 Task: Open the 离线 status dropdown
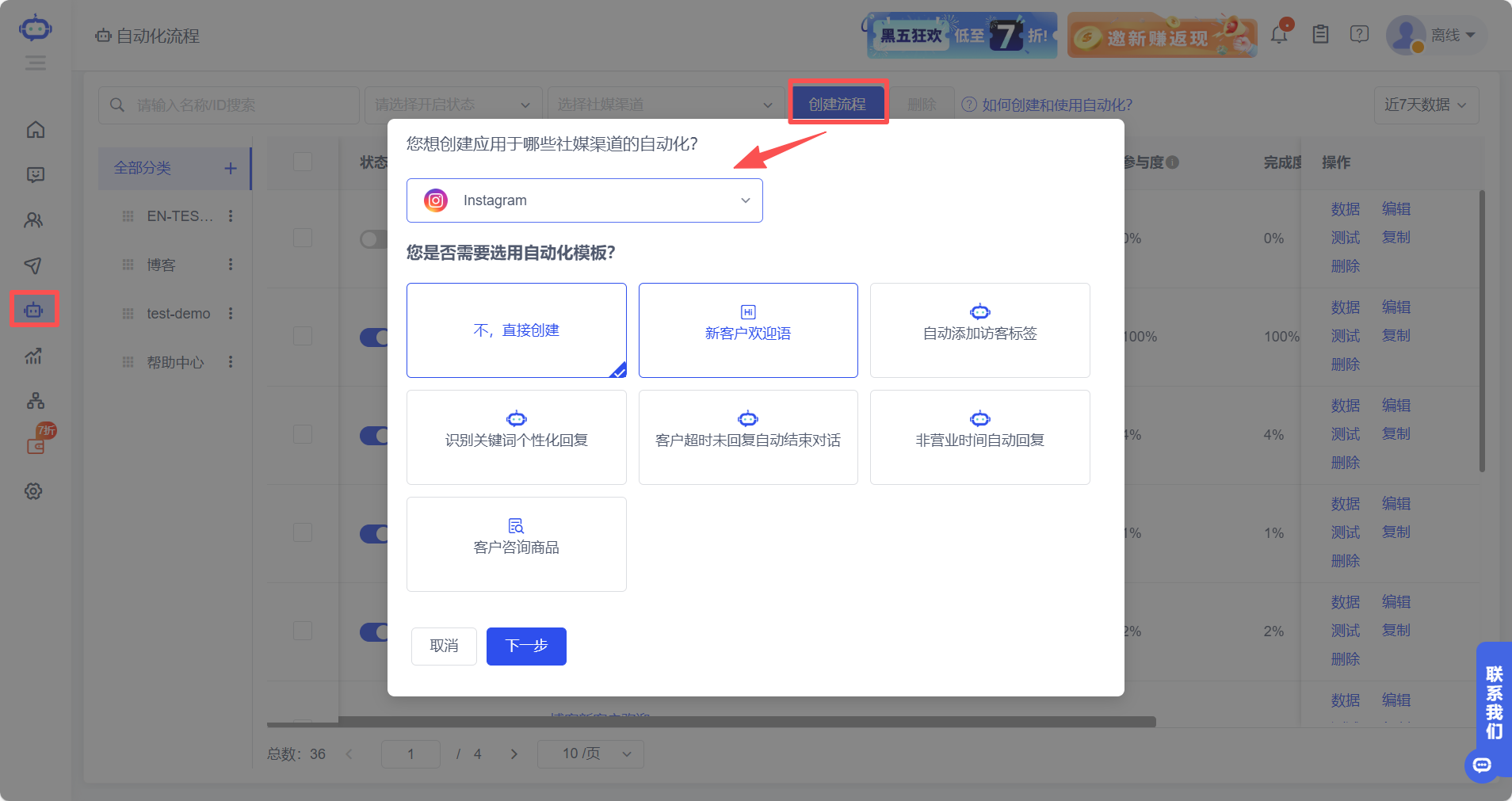[x=1453, y=35]
